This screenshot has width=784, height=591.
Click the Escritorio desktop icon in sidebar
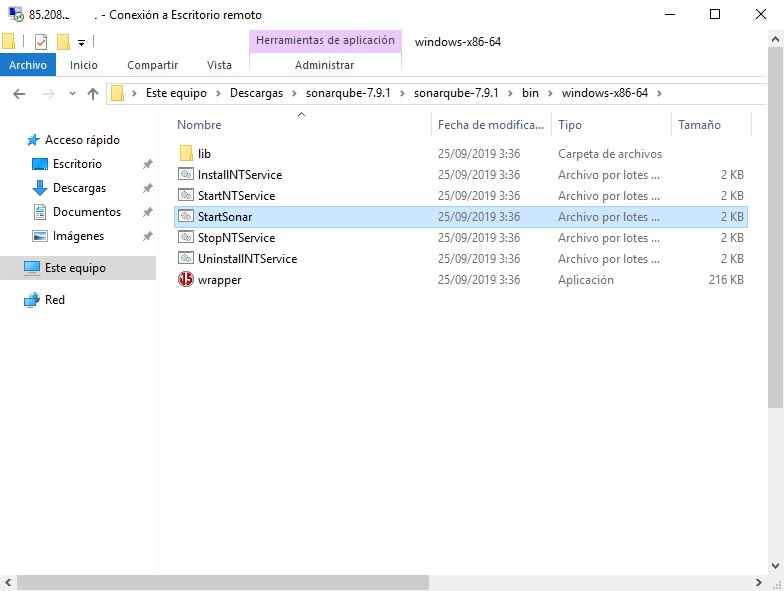click(40, 164)
